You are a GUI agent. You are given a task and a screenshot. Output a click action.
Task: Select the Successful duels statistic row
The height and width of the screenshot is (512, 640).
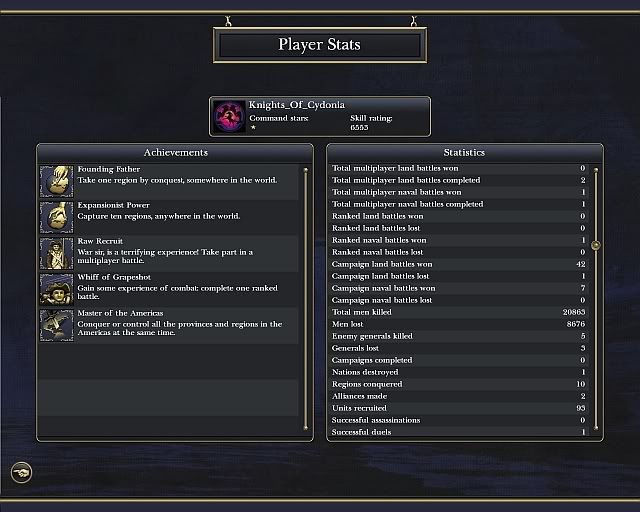[460, 432]
